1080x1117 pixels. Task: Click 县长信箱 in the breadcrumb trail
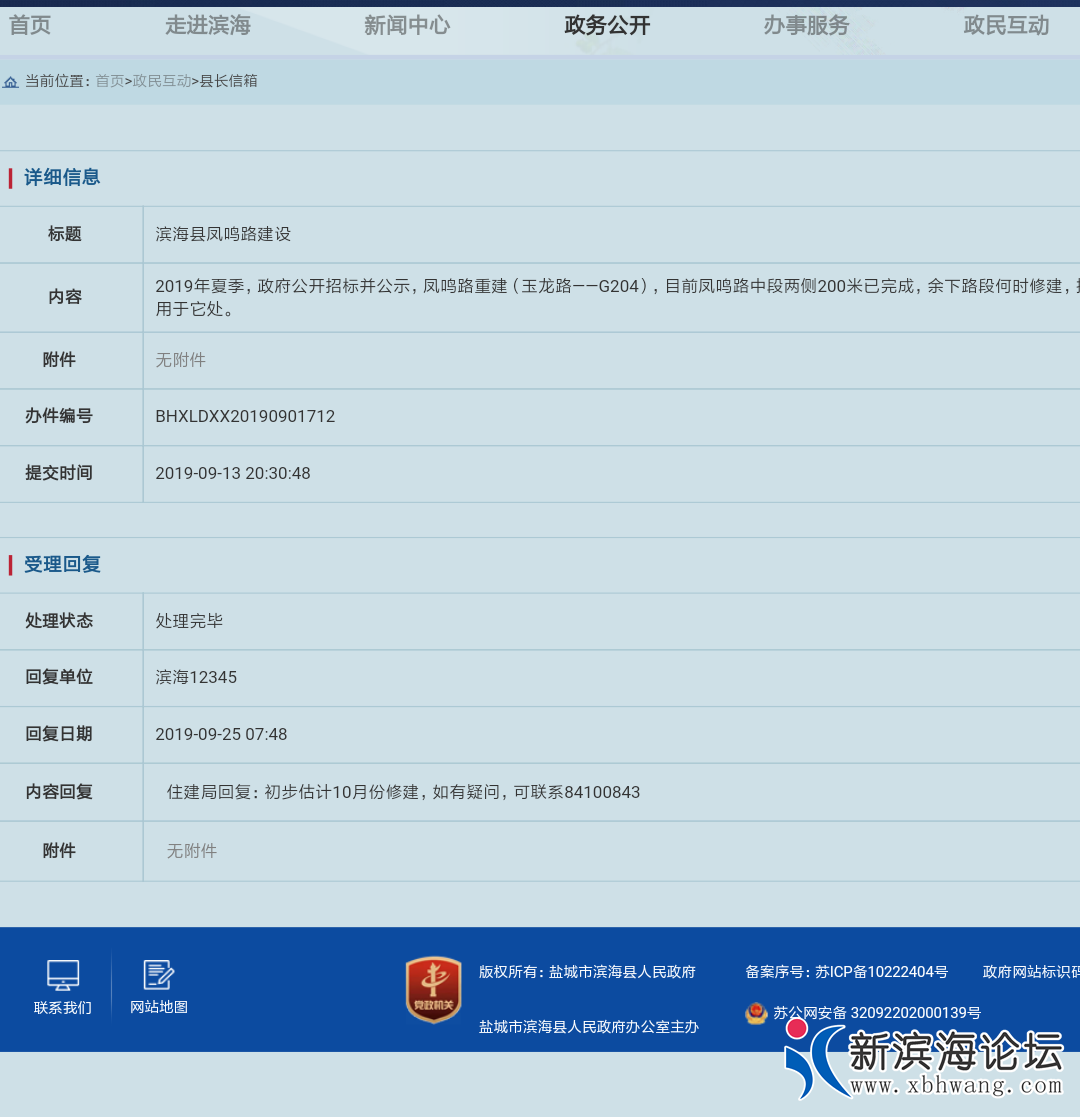point(229,81)
